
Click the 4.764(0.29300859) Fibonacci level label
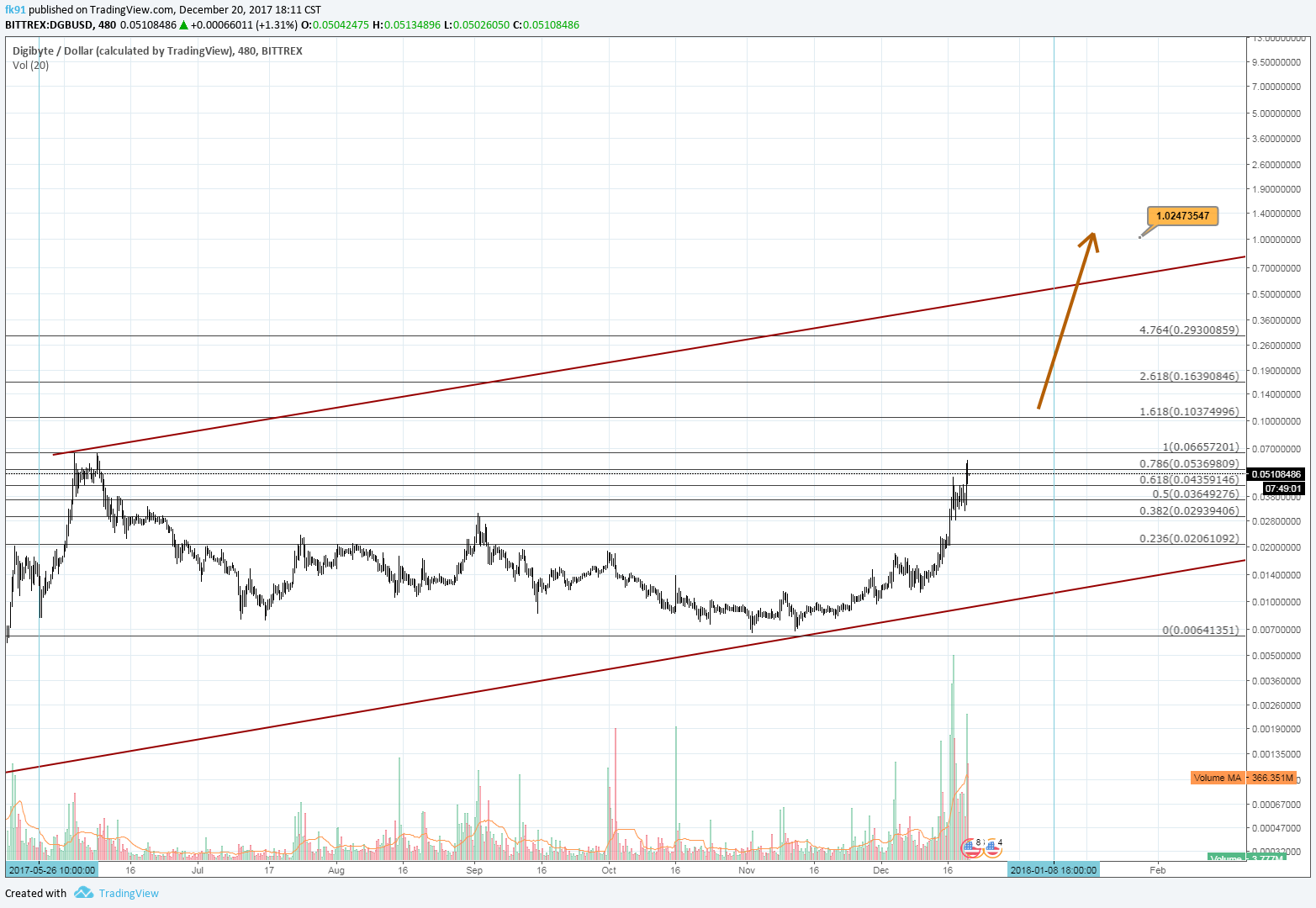pyautogui.click(x=1189, y=330)
